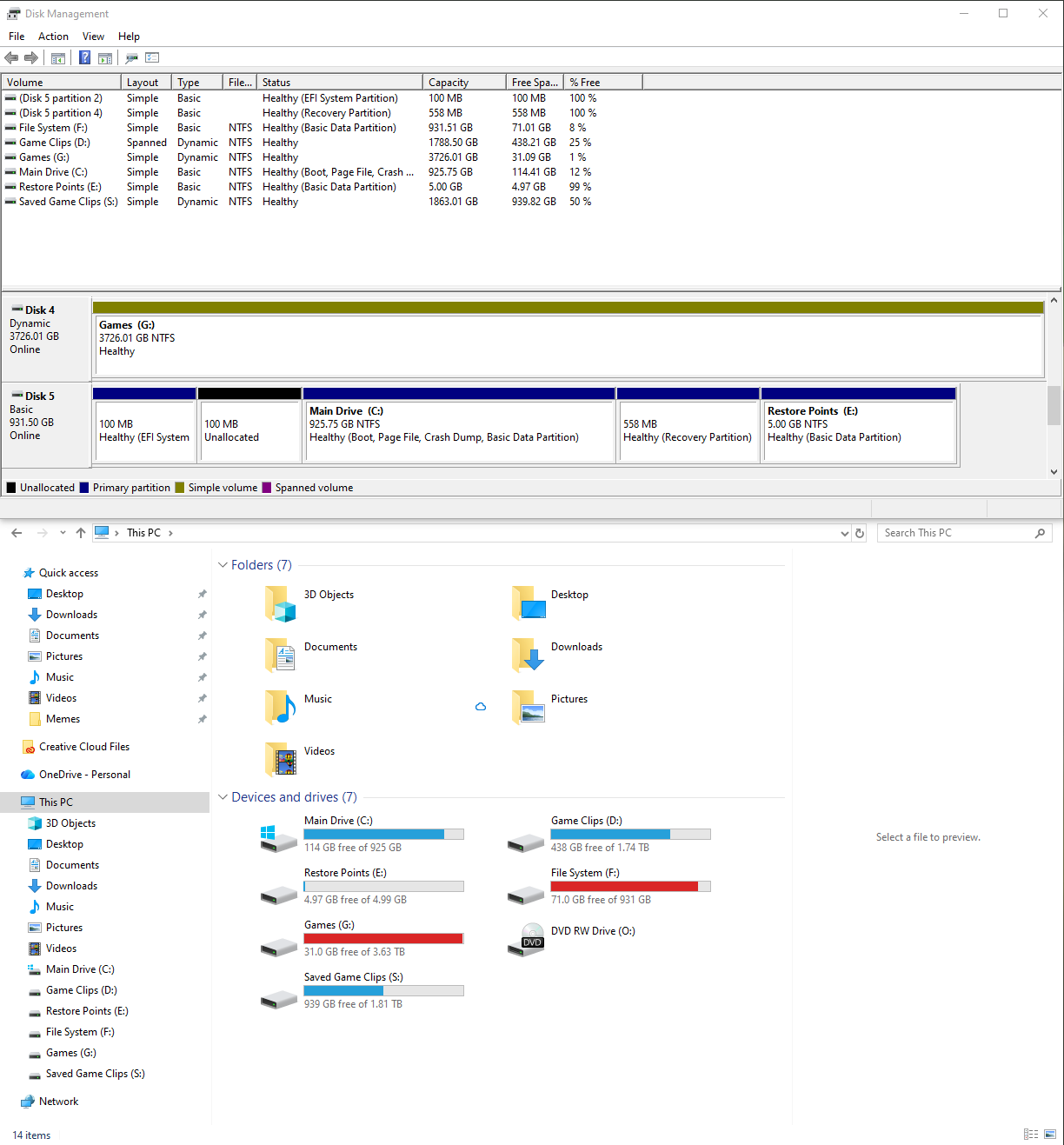
Task: Click the Rescan Disks toolbar icon
Action: [131, 58]
